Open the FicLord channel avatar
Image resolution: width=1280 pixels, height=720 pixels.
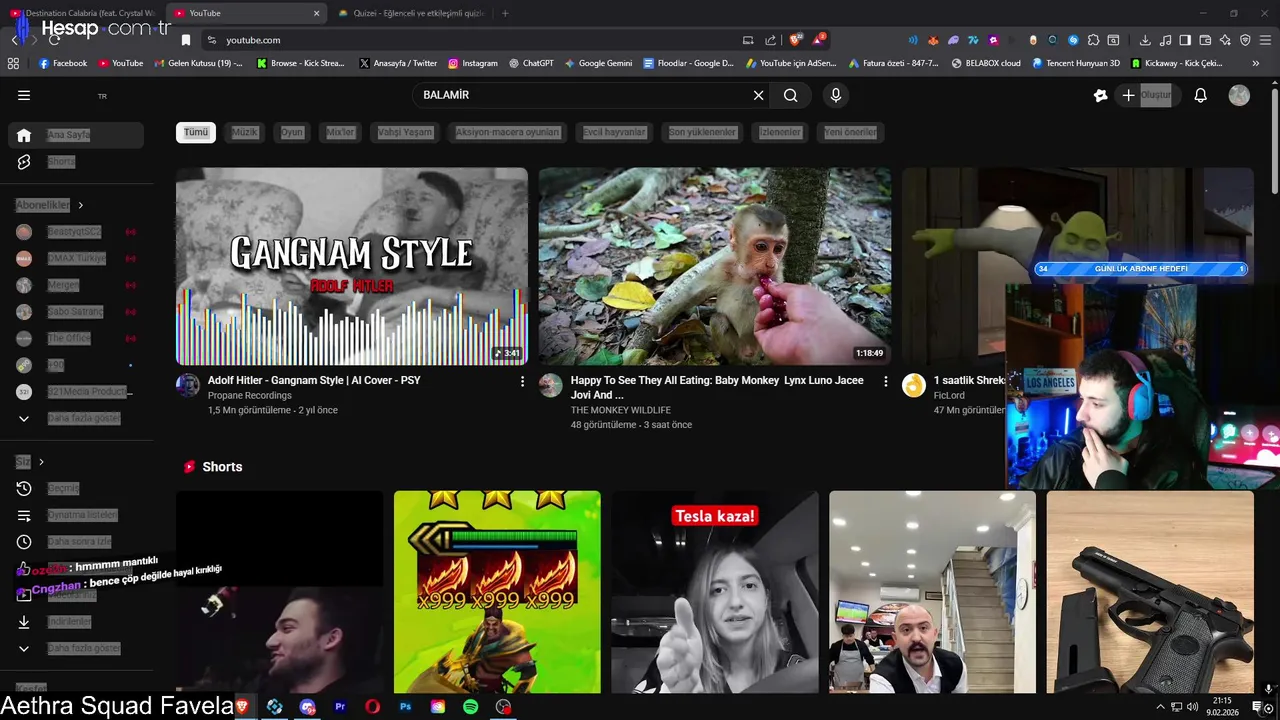tap(914, 386)
